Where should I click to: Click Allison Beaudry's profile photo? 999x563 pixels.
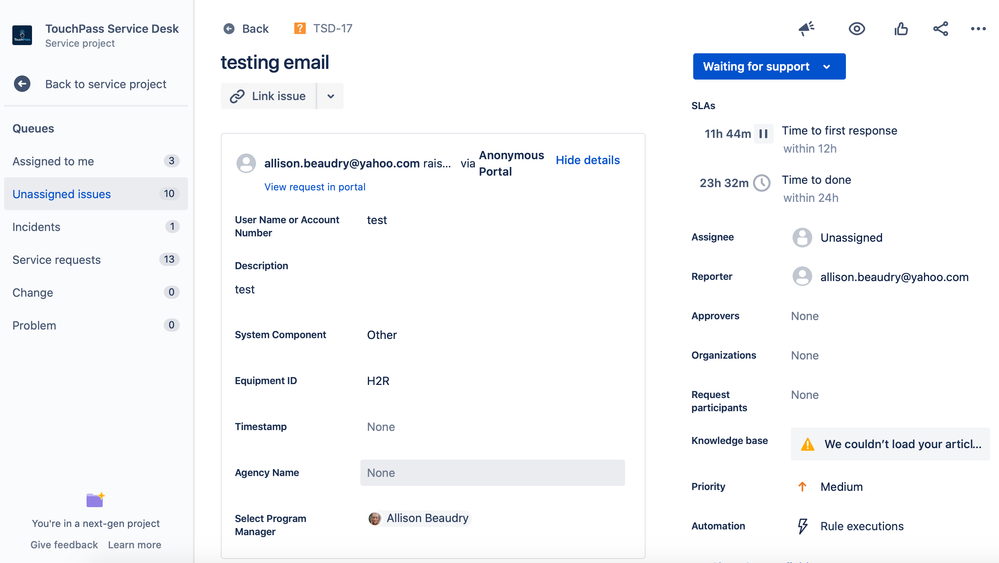(x=375, y=518)
